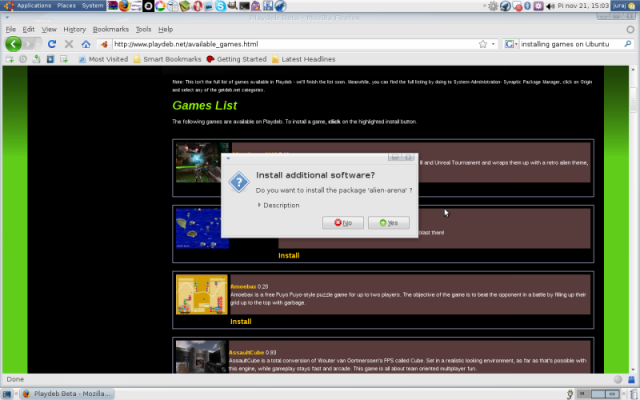Click the Games List heading
The width and height of the screenshot is (640, 400).
204,105
